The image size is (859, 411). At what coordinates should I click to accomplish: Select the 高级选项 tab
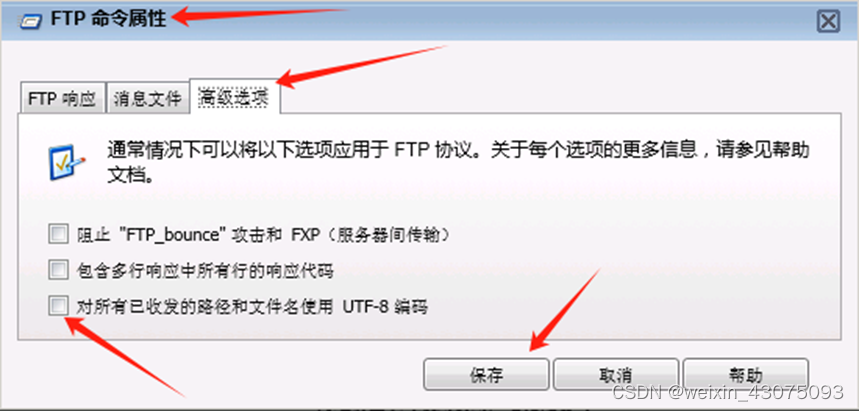(x=234, y=96)
